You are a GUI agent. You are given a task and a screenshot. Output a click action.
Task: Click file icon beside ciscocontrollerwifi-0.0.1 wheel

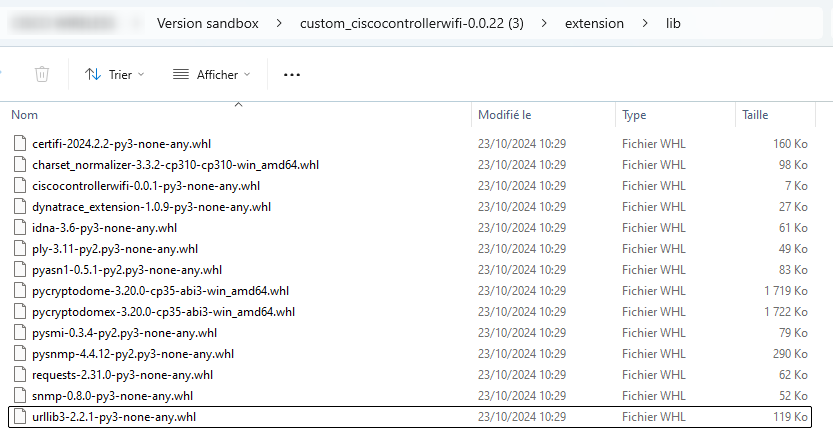pos(20,186)
